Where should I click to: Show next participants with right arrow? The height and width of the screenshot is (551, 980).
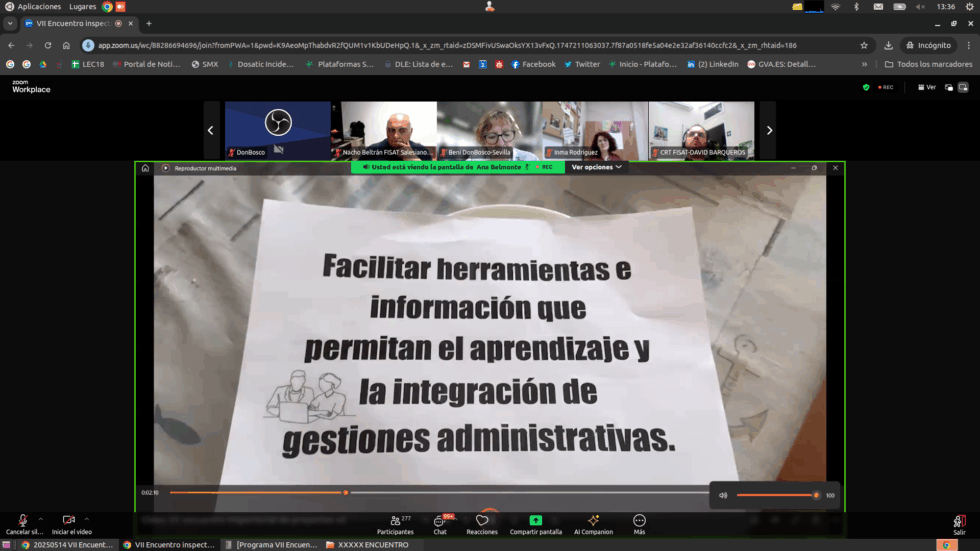point(769,130)
